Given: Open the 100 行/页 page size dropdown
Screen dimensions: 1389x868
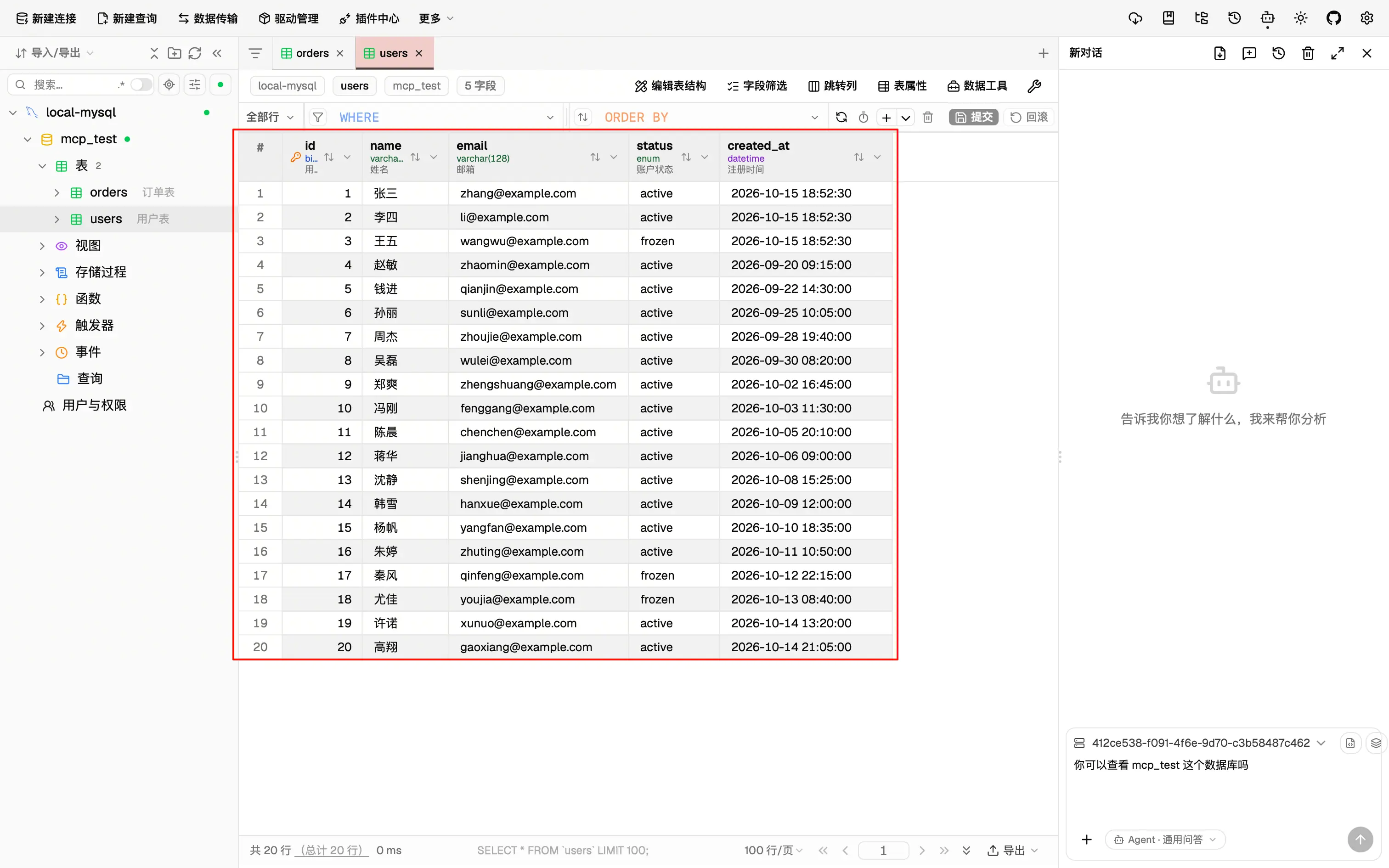Looking at the screenshot, I should (x=773, y=850).
